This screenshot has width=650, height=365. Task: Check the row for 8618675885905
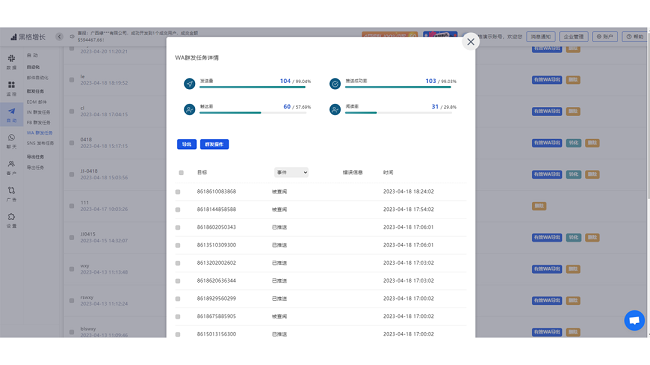pyautogui.click(x=178, y=316)
